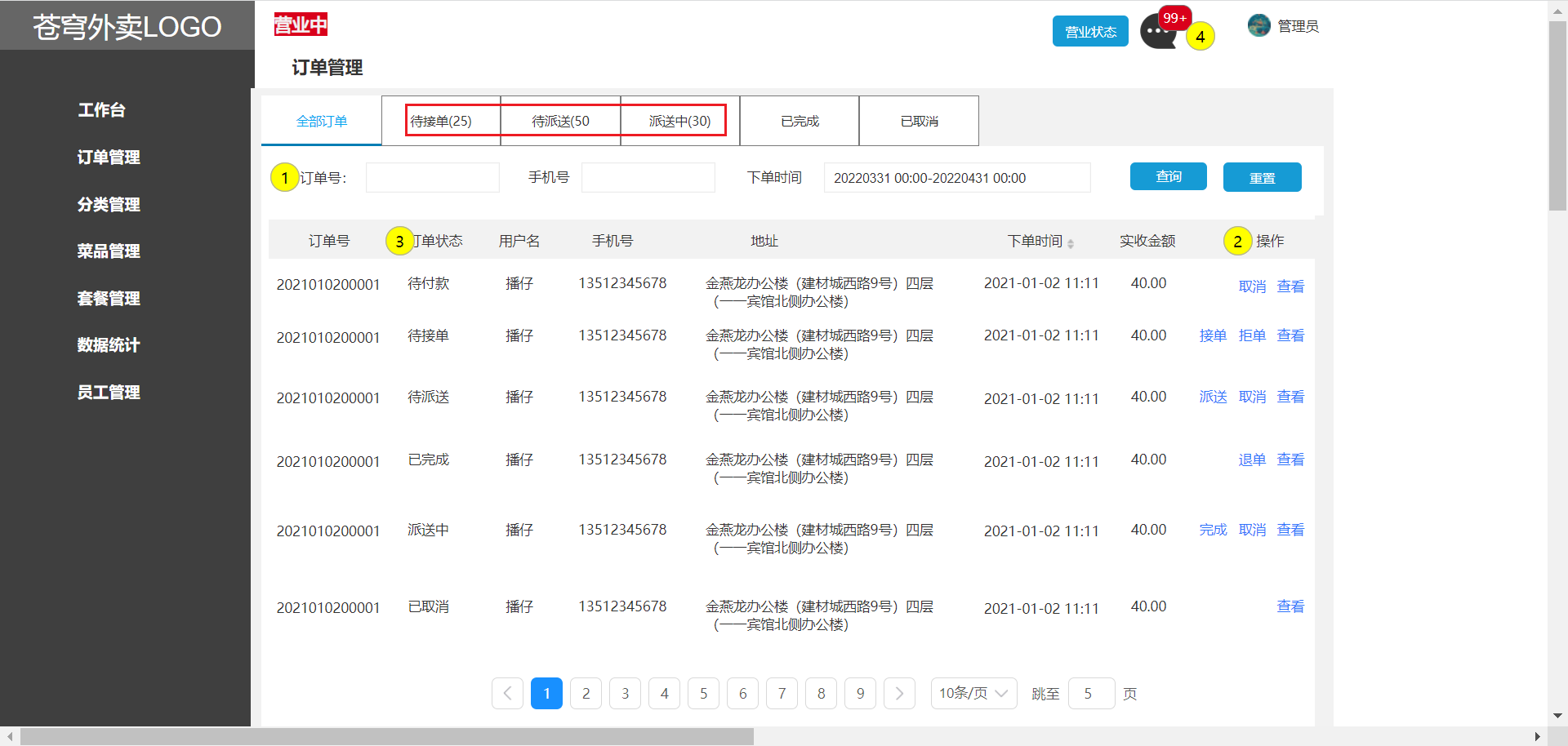Image resolution: width=1568 pixels, height=746 pixels.
Task: Go to the previous page arrow
Action: click(x=507, y=694)
